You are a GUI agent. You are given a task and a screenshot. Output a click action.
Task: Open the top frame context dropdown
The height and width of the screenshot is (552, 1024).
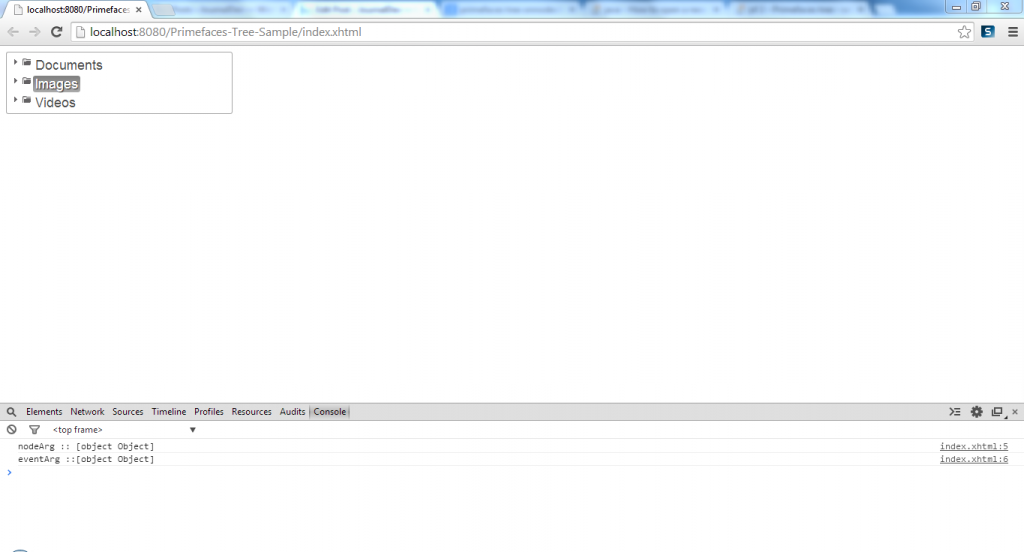click(x=125, y=430)
